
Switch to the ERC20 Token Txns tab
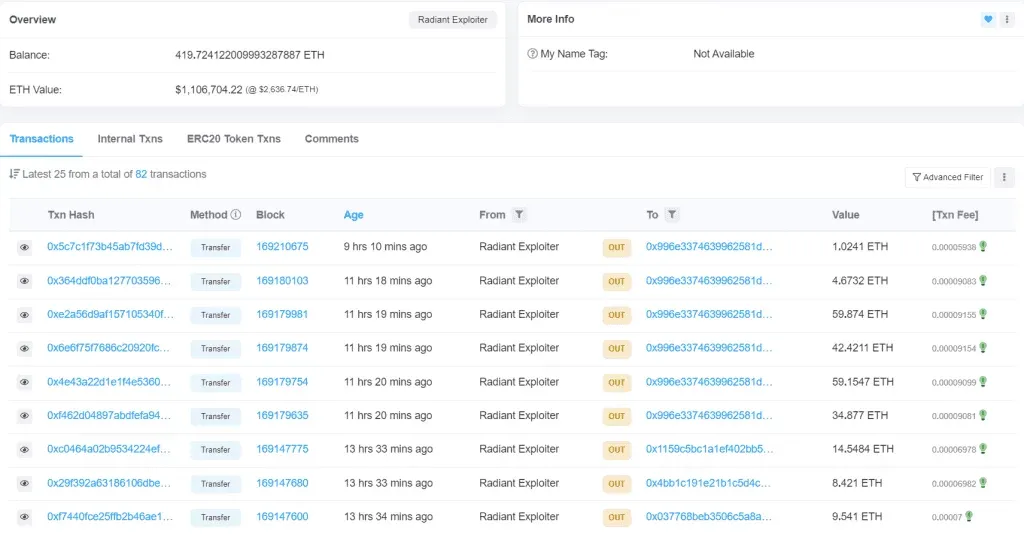[x=234, y=139]
